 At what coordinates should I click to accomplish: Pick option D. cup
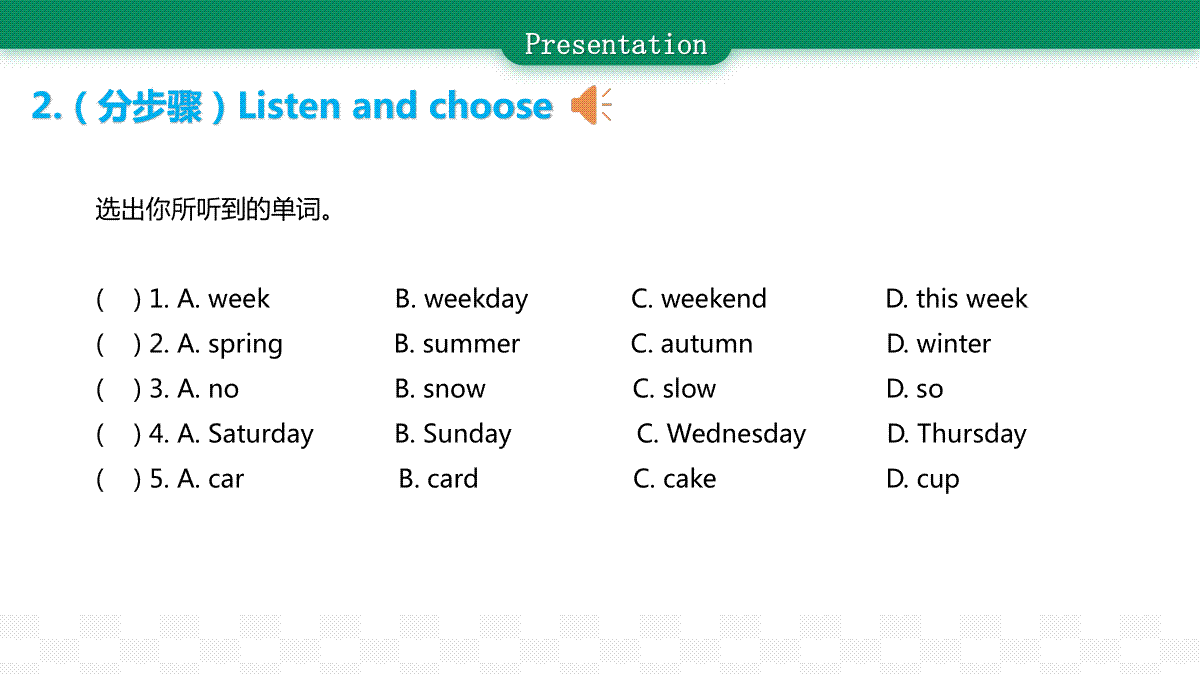922,480
